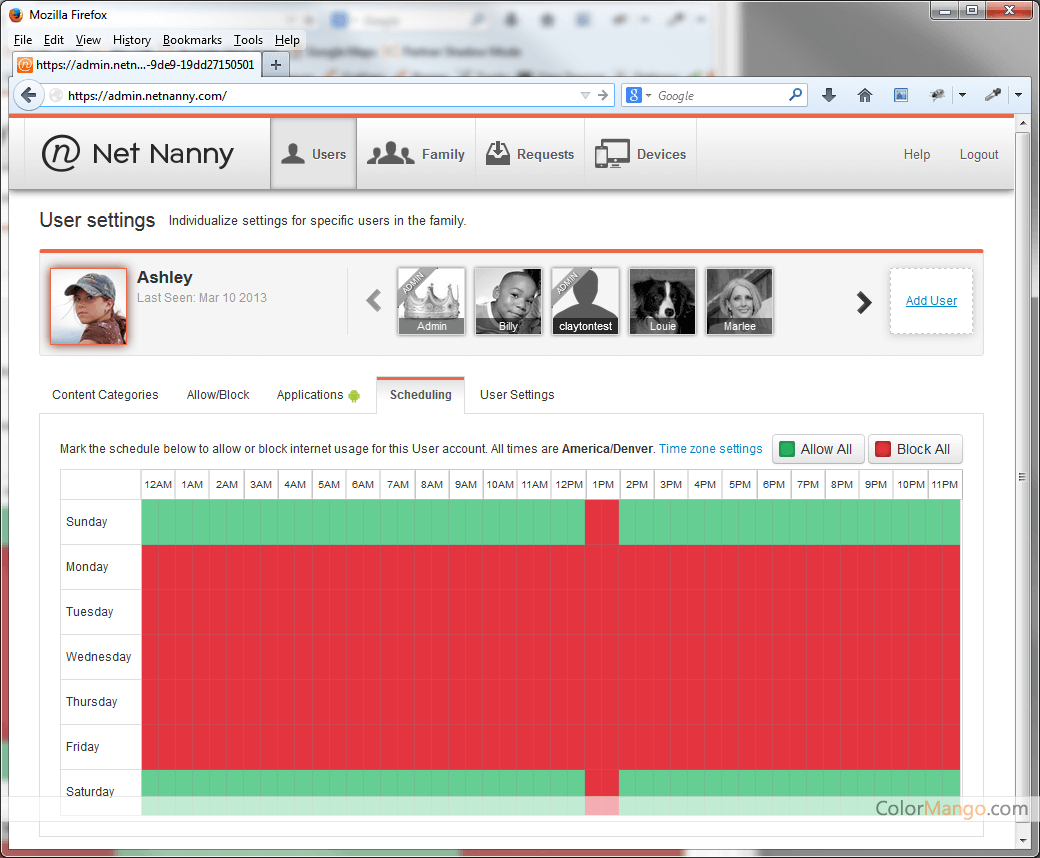Open the Time zone settings link
This screenshot has width=1040, height=858.
pos(710,449)
